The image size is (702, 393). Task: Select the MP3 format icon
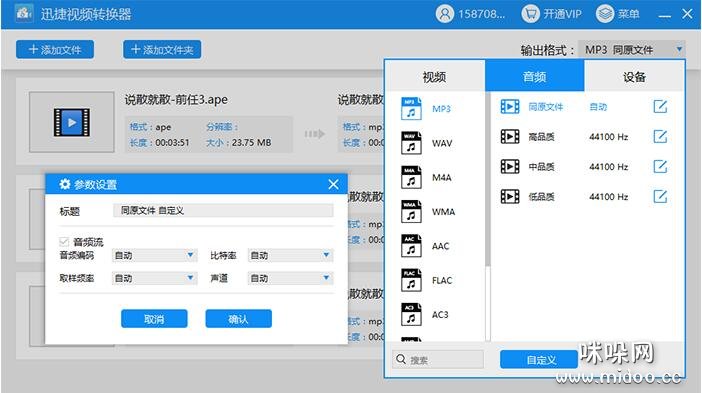[x=411, y=108]
